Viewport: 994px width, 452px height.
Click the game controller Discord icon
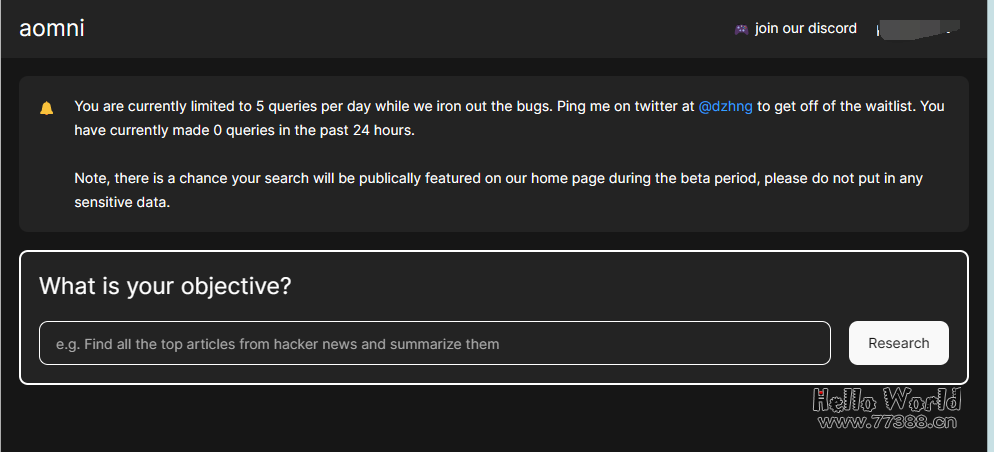point(741,29)
